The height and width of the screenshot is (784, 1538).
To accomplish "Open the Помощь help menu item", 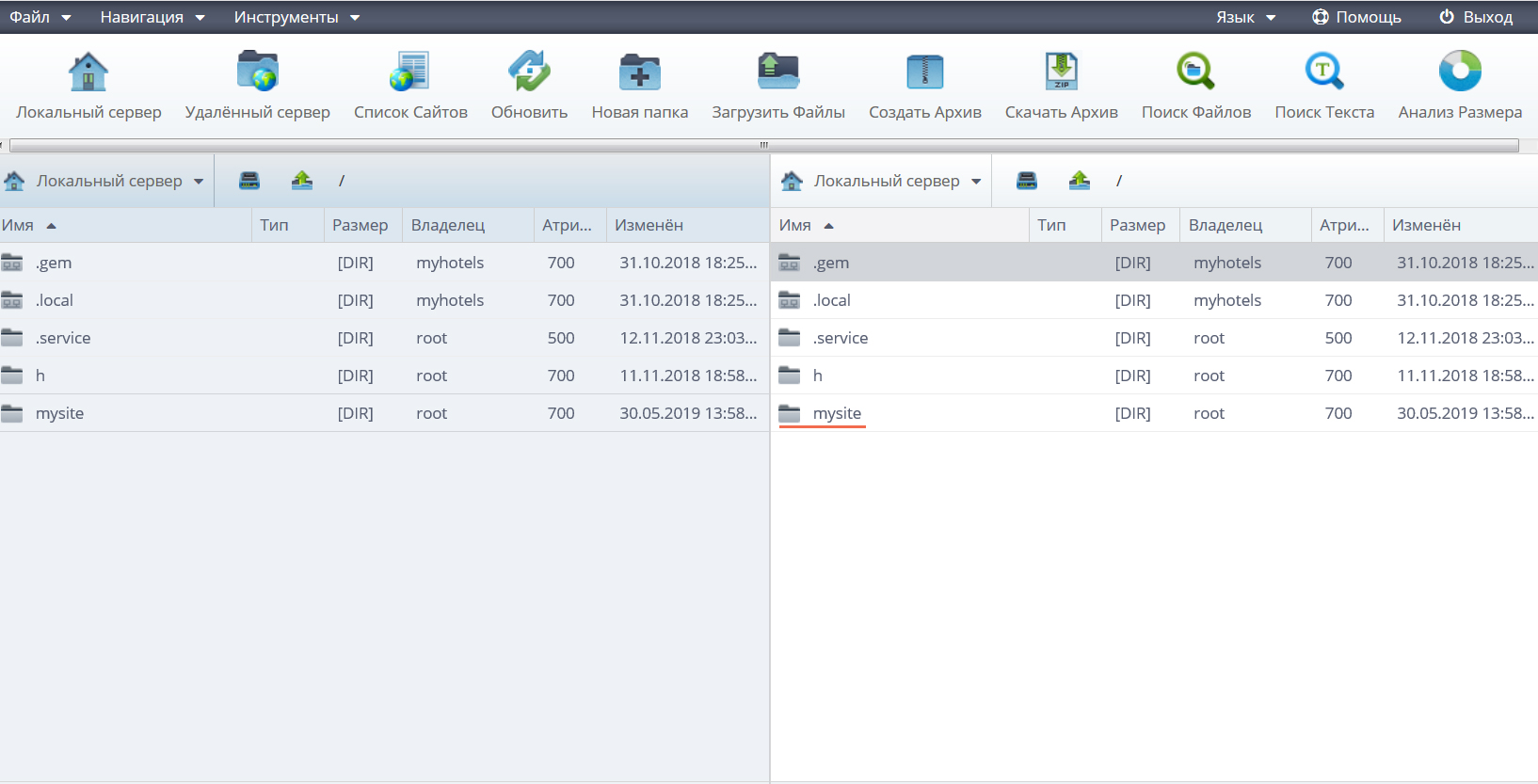I will click(x=1357, y=17).
